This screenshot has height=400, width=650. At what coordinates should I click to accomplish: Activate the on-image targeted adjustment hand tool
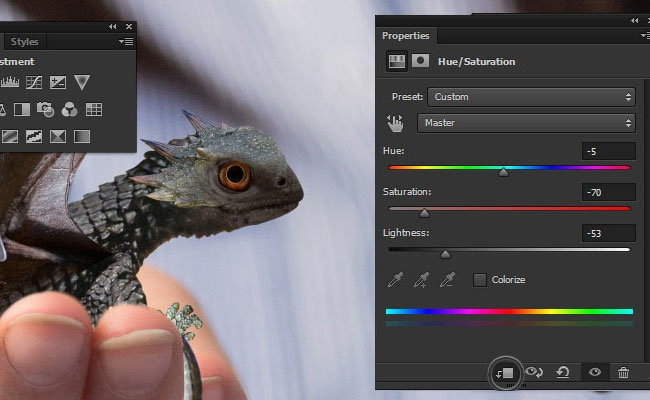point(395,124)
